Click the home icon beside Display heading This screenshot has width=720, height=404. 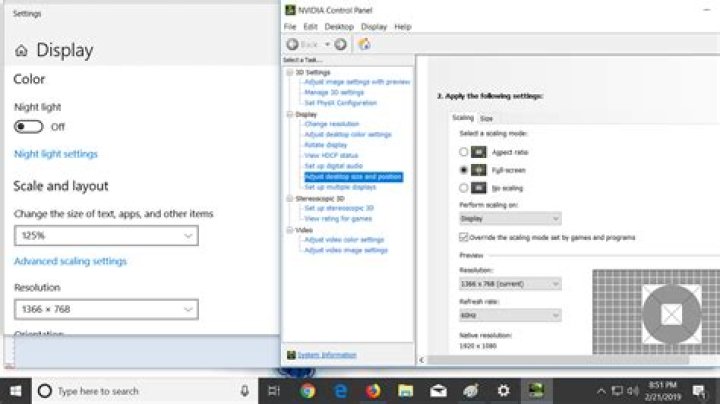[x=21, y=50]
